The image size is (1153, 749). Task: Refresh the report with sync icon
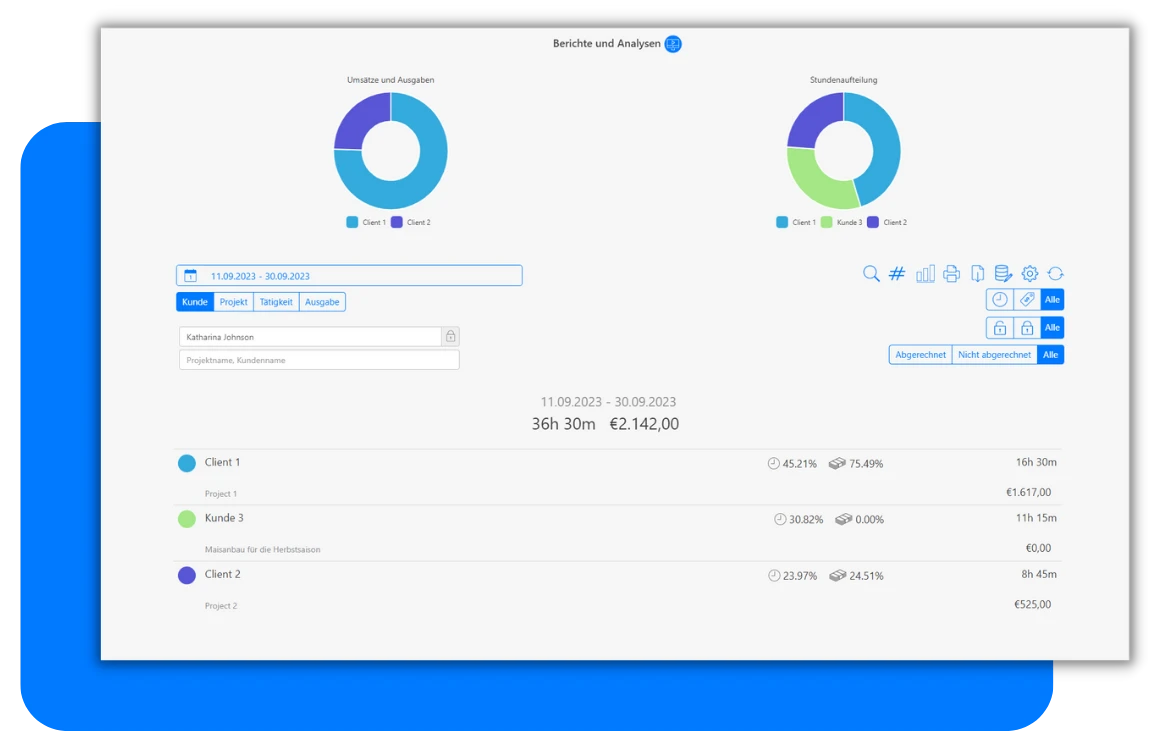pos(1056,274)
